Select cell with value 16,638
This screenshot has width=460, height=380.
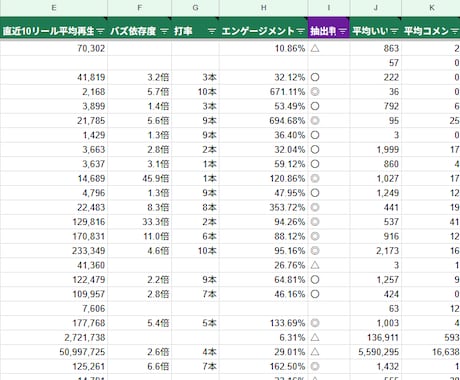pyautogui.click(x=431, y=352)
